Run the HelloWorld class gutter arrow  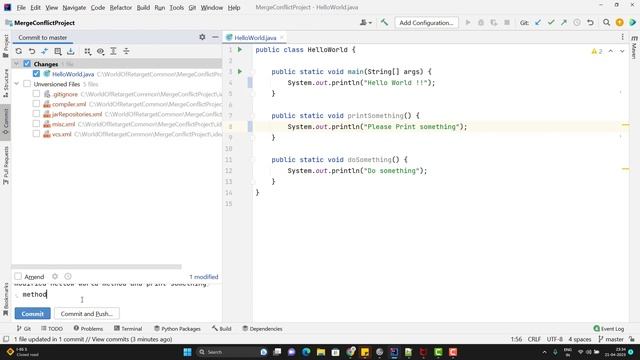click(240, 50)
